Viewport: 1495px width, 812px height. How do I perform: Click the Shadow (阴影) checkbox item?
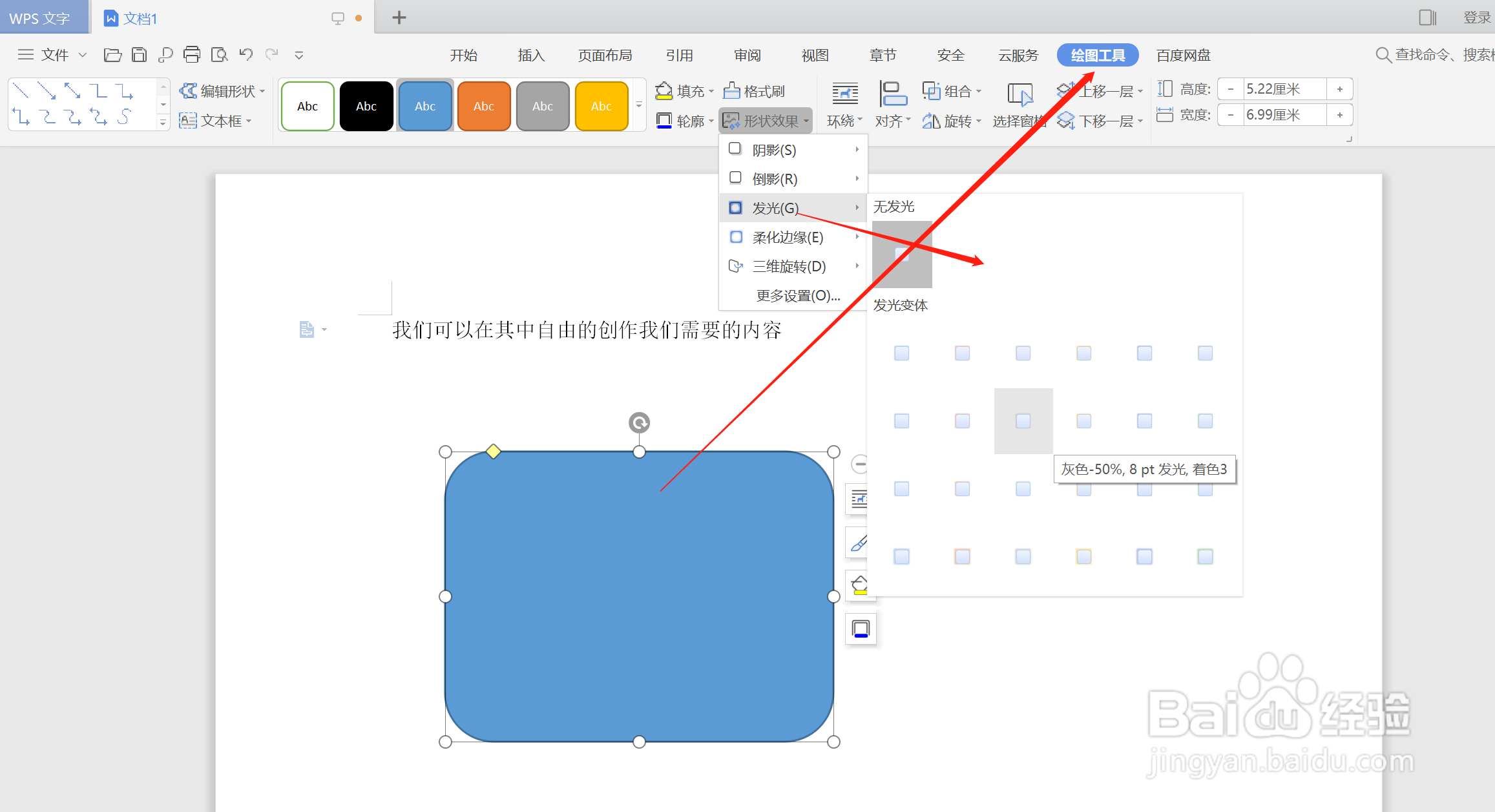point(774,150)
